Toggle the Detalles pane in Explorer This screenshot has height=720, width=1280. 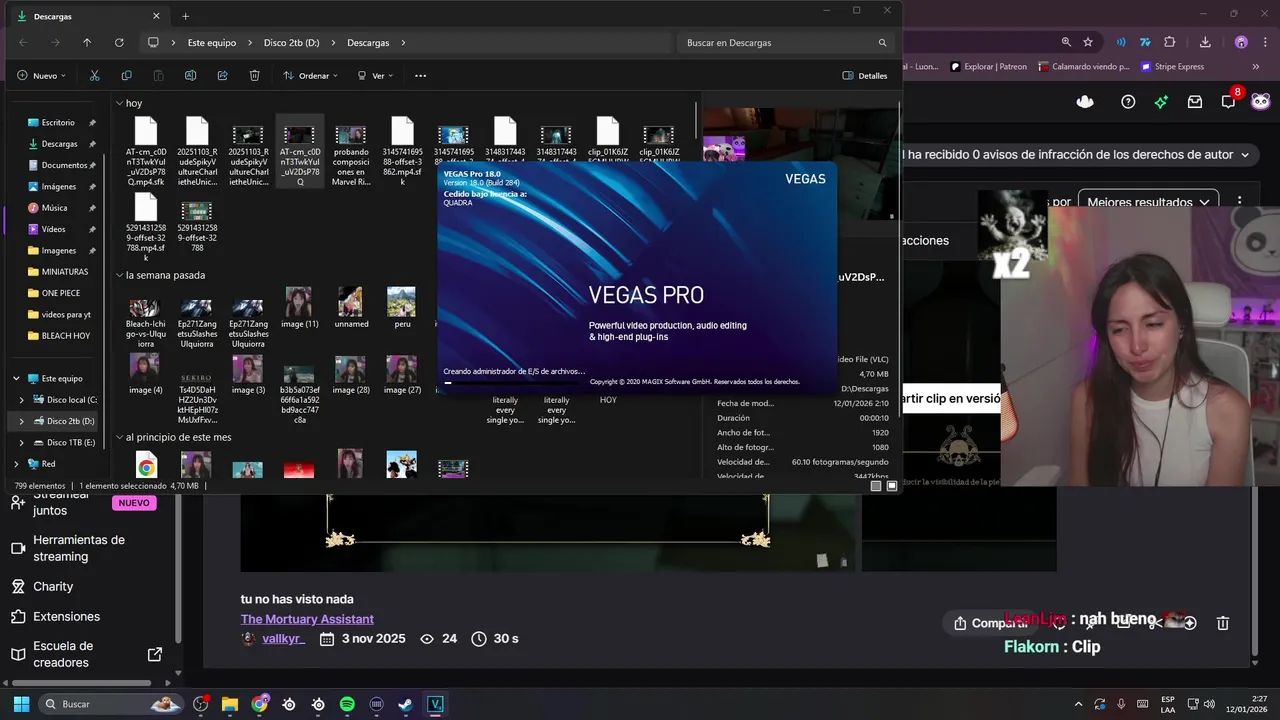point(865,75)
